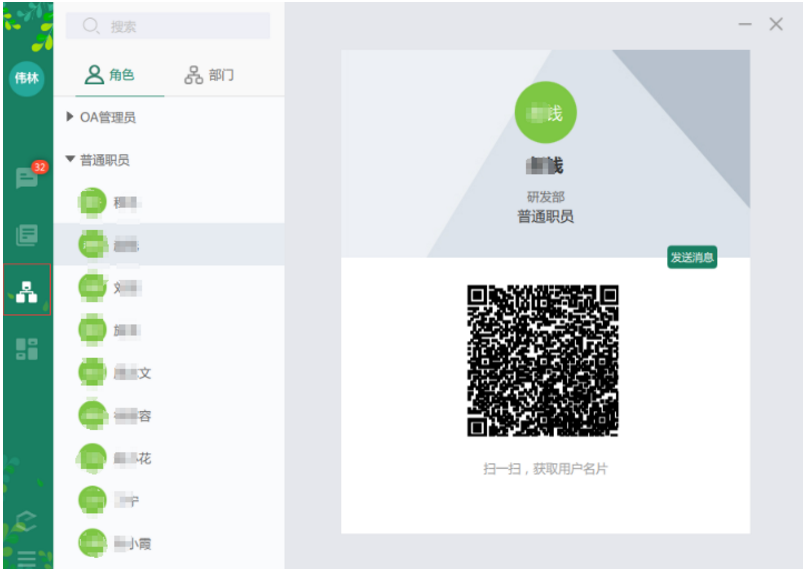The image size is (806, 573).
Task: Select the contact whose name ends in 文
Action: click(x=169, y=373)
